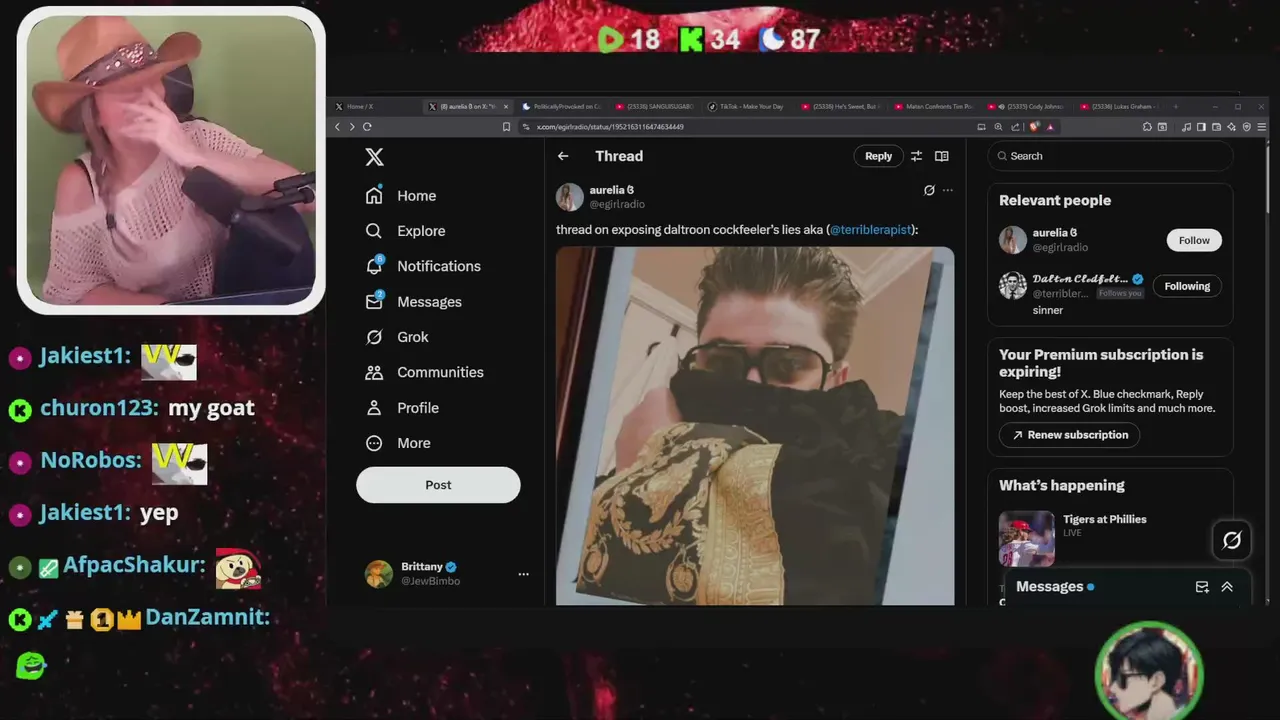Open Brittany account switcher menu

coord(447,574)
